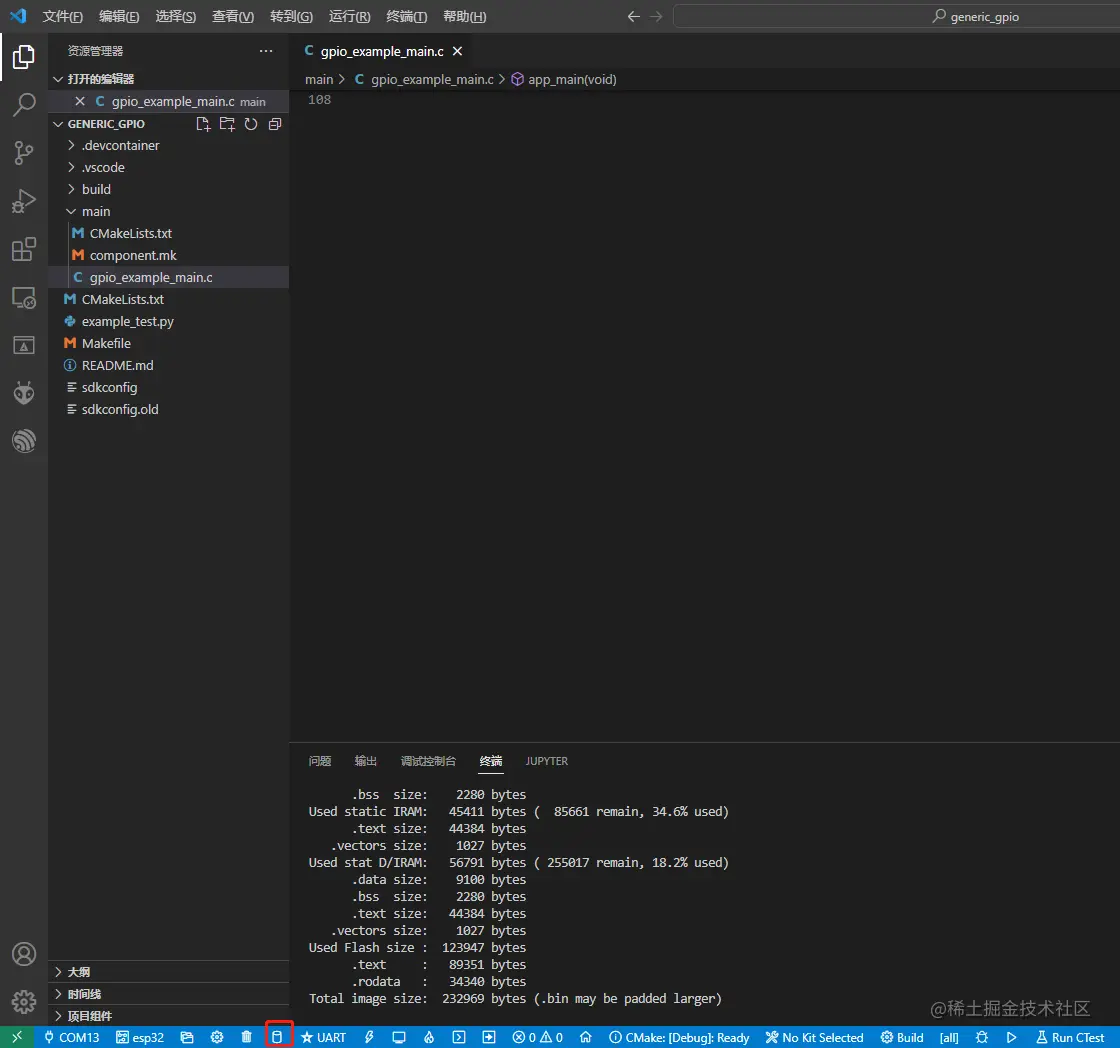Click the CMake Build button
The image size is (1120, 1048).
coord(902,1037)
